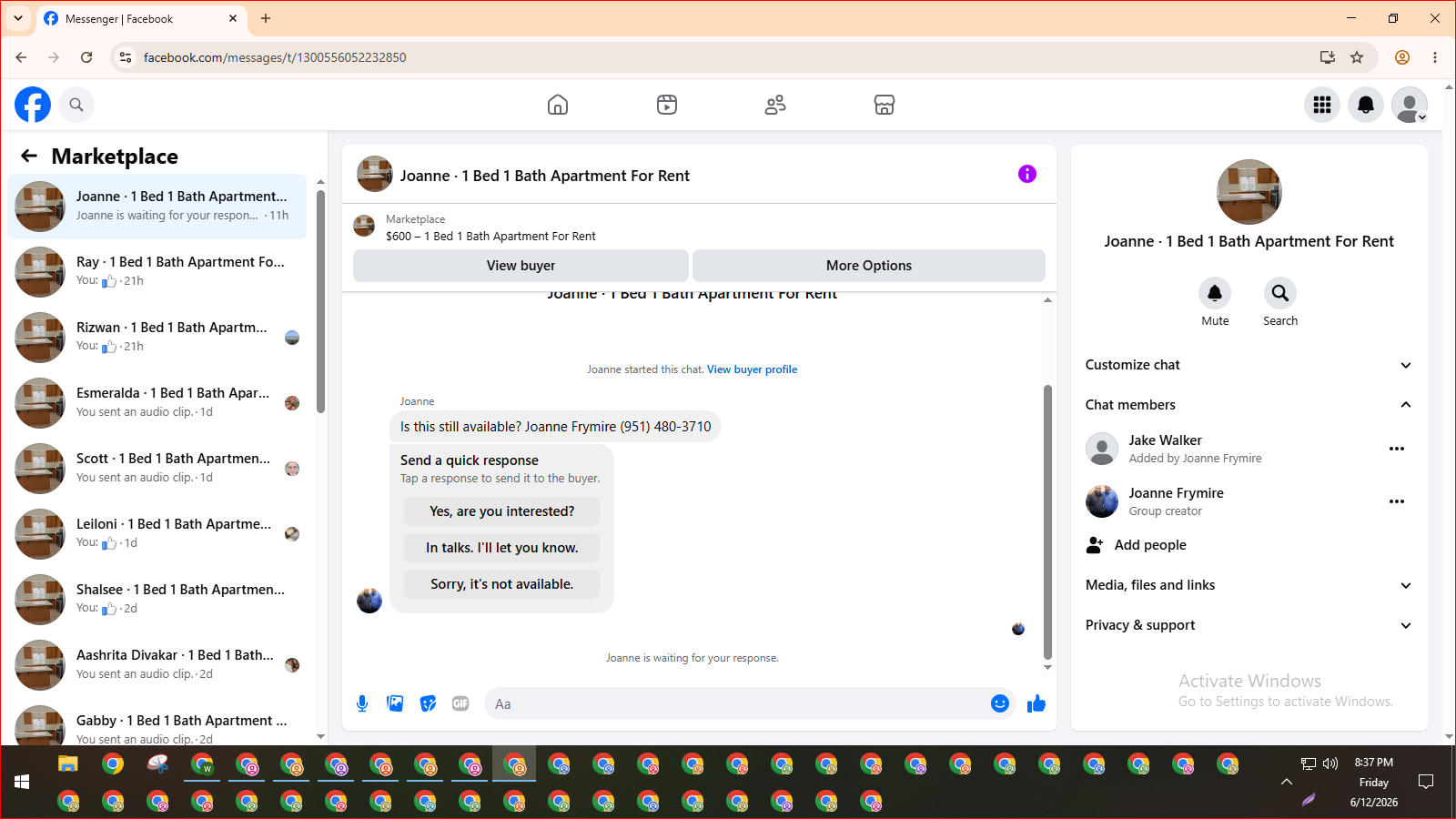Search in conversation magnifier icon

point(1280,293)
